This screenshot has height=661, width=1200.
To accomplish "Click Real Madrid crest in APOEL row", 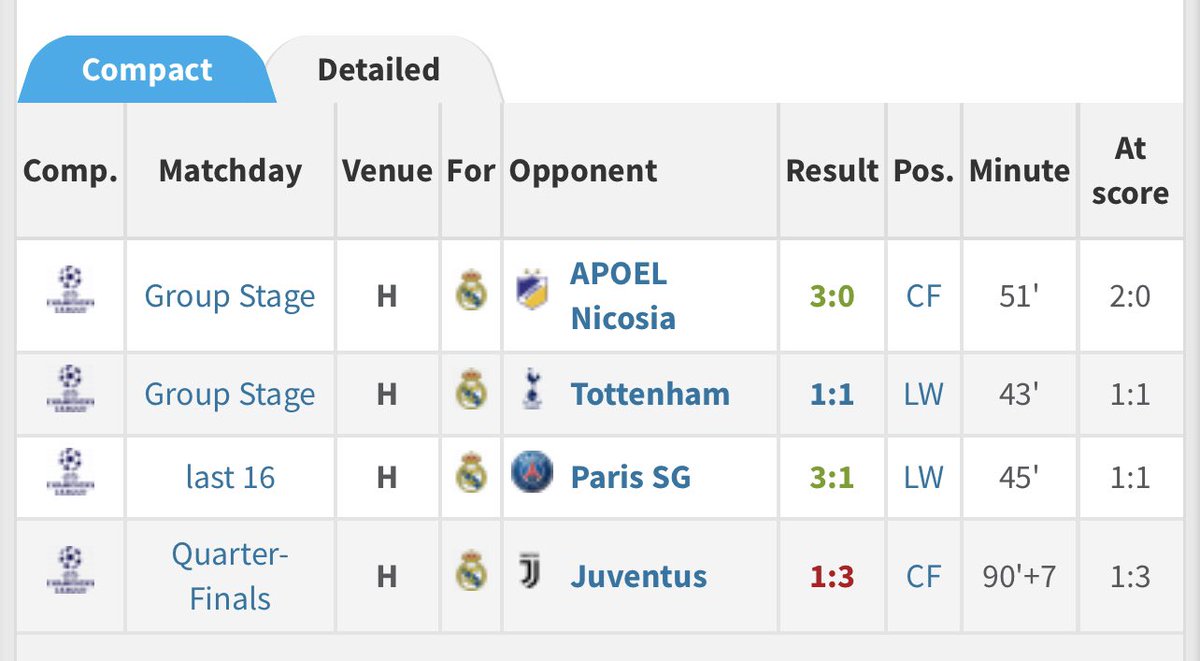I will pyautogui.click(x=471, y=295).
